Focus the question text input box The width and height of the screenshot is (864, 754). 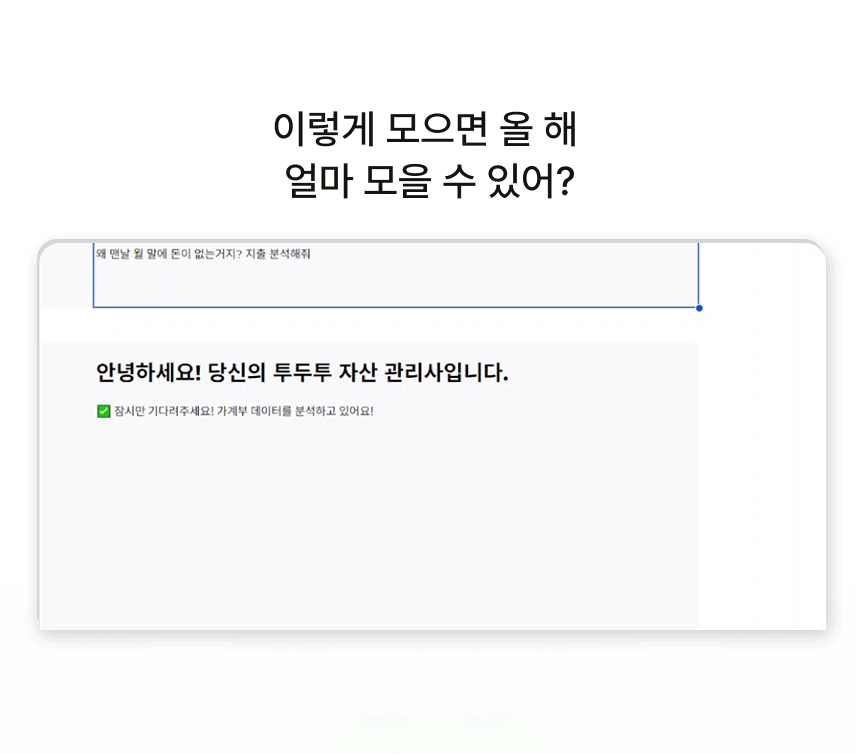coord(395,280)
